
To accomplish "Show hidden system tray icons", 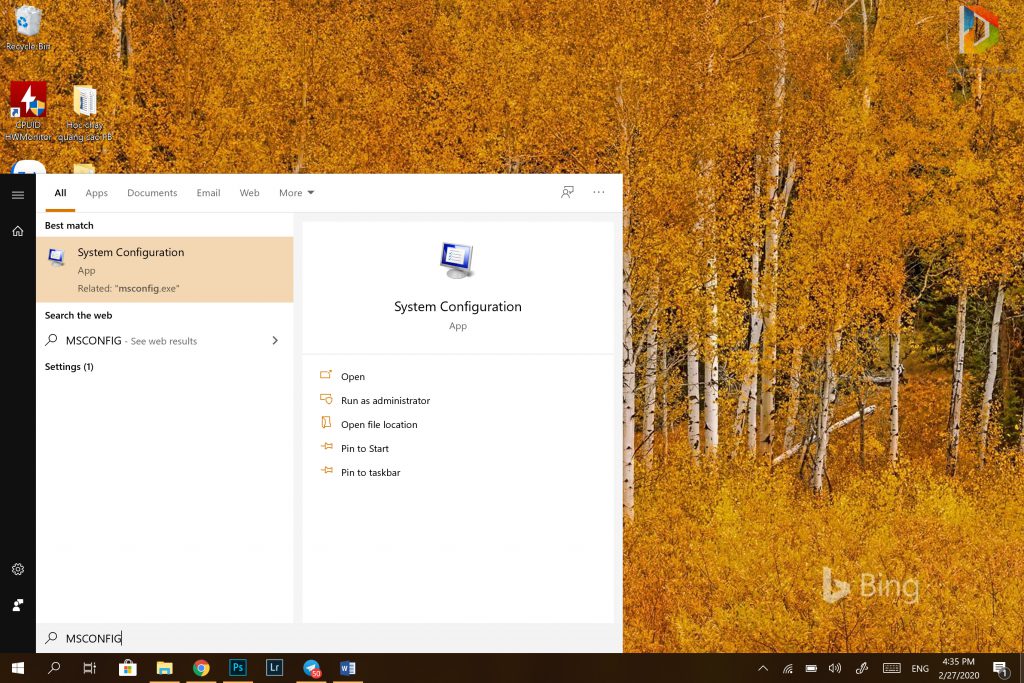I will pyautogui.click(x=763, y=668).
